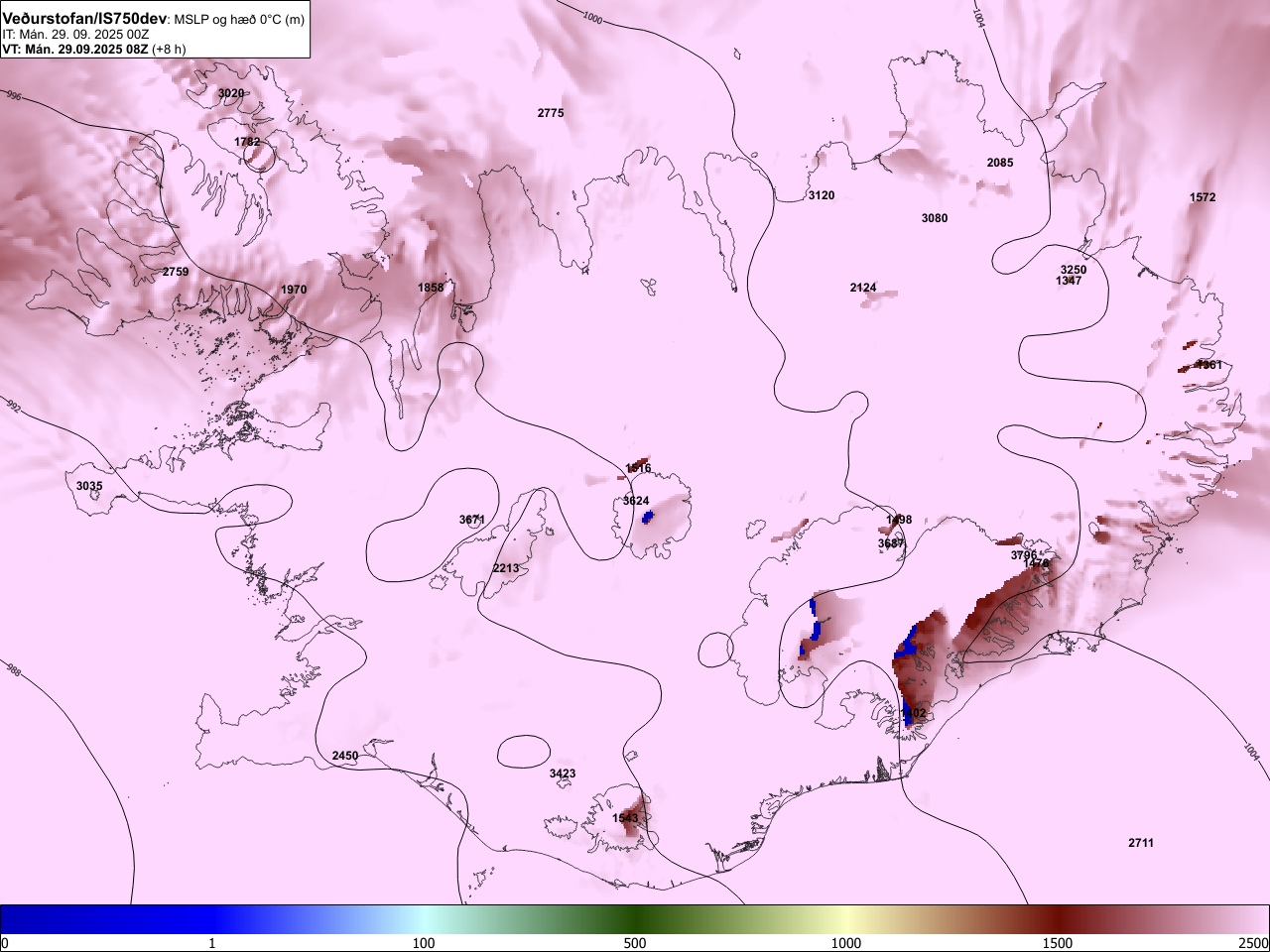The width and height of the screenshot is (1270, 952).
Task: Click the 992 isobar label
Action: [x=13, y=407]
